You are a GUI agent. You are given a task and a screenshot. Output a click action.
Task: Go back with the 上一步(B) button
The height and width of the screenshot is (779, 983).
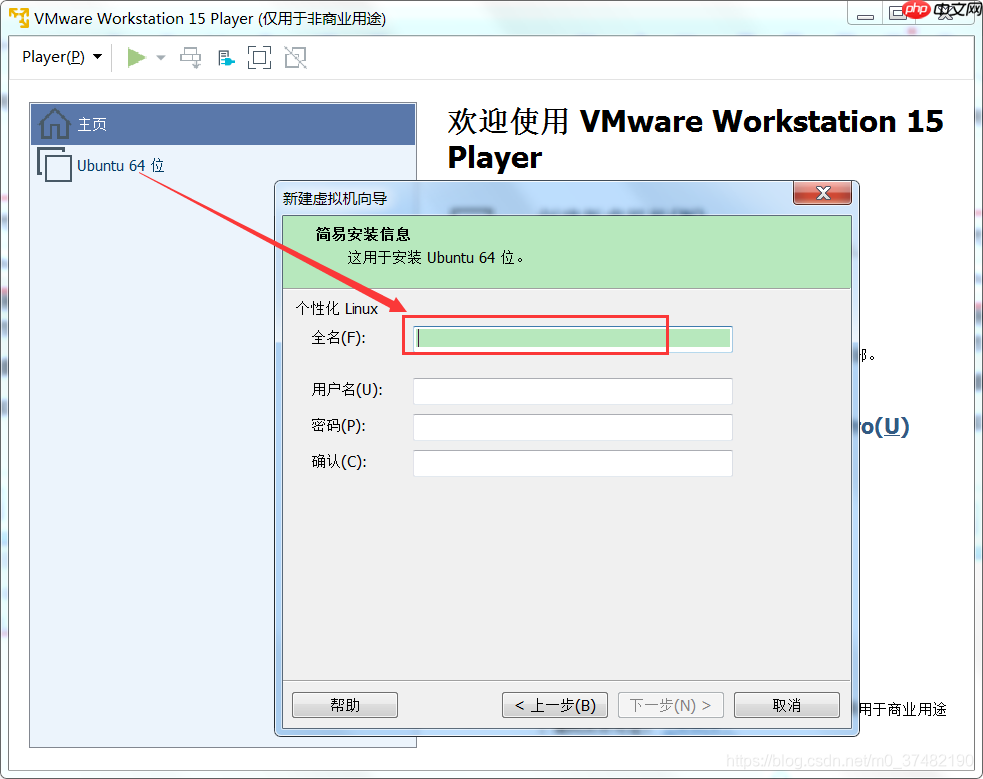pos(555,705)
